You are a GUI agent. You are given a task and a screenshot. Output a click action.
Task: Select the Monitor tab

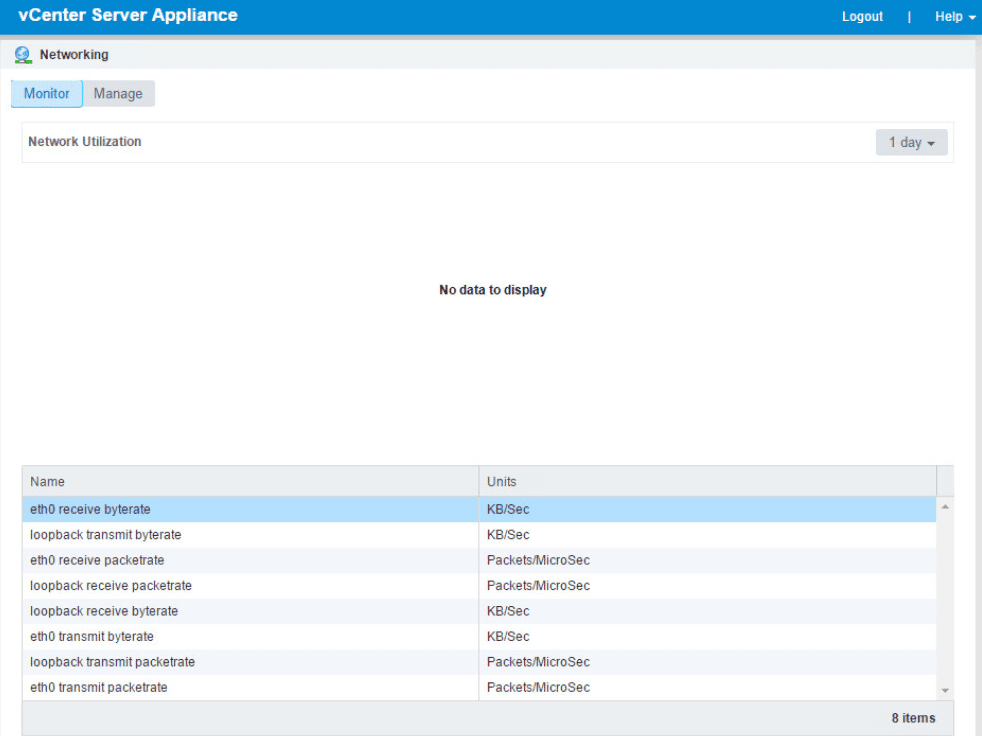click(47, 94)
